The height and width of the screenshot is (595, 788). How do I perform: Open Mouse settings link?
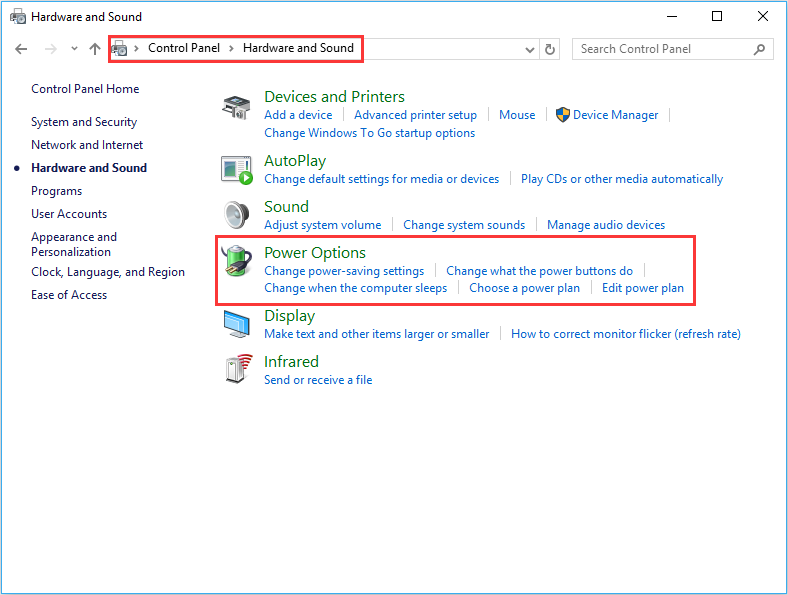tap(517, 115)
